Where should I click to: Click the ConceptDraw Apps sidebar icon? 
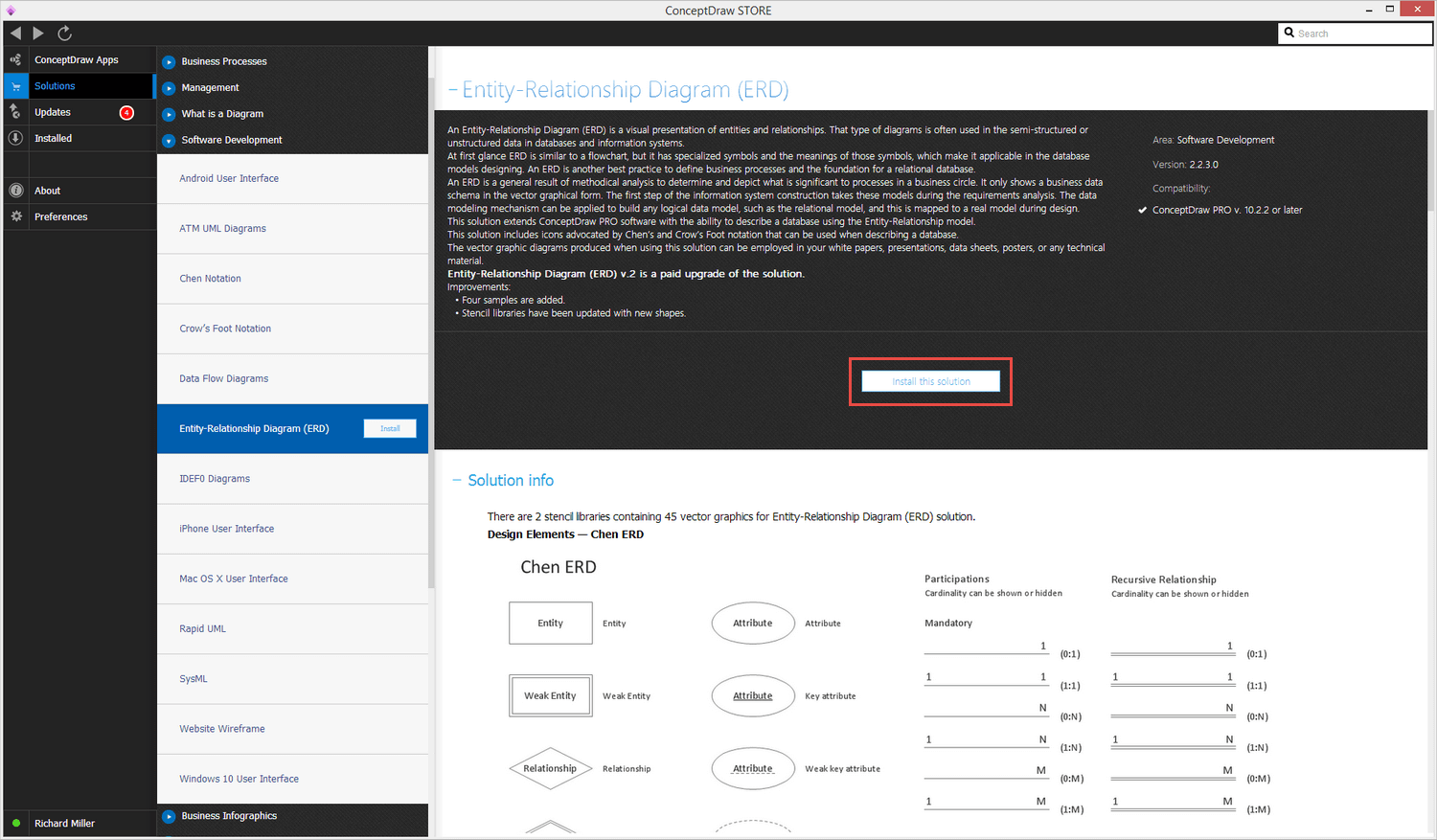(15, 59)
